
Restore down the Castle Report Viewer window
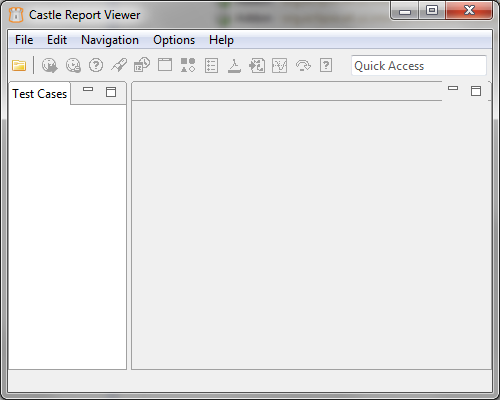[x=432, y=11]
